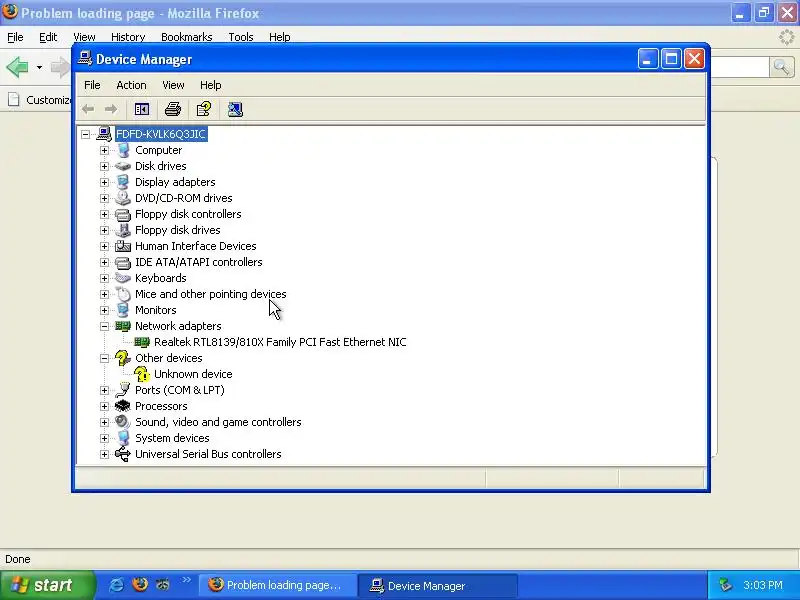Click the Monitors icon
Screen dimensions: 800x600
pos(123,310)
